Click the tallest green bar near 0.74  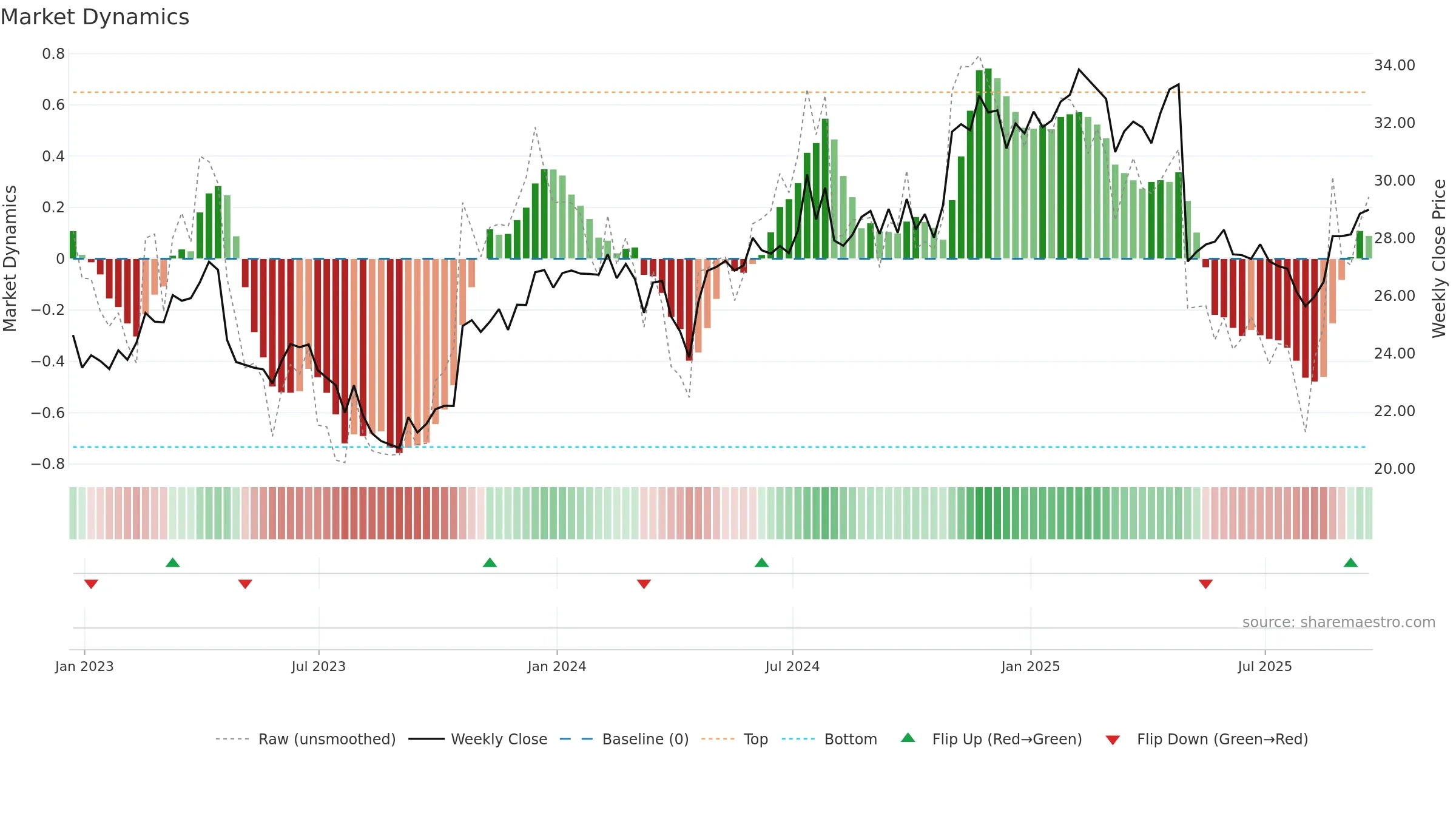[988, 164]
